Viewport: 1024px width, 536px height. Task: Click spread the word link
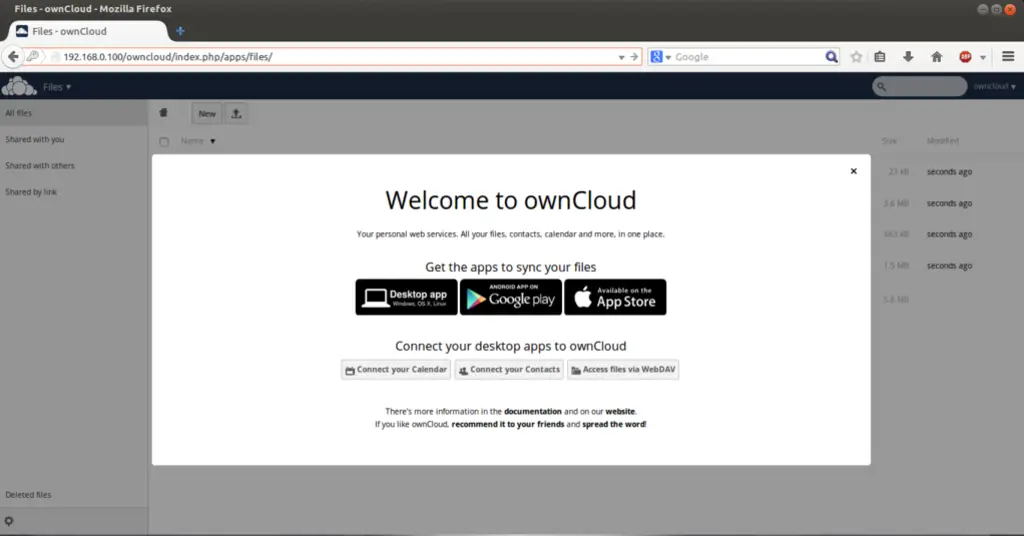(x=613, y=424)
